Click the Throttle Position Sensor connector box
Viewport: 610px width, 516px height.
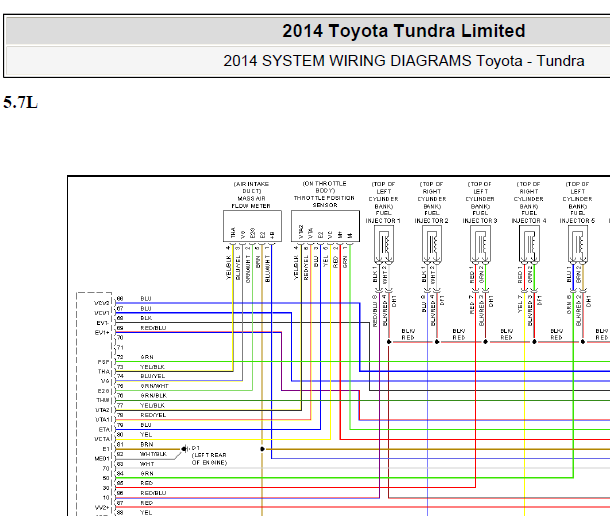point(325,226)
